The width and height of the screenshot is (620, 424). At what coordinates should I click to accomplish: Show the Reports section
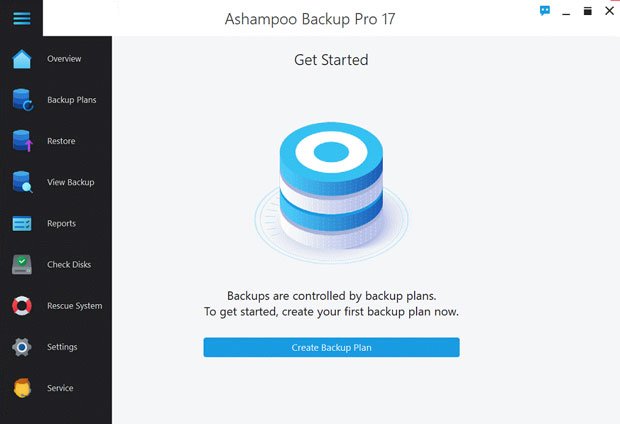[61, 224]
